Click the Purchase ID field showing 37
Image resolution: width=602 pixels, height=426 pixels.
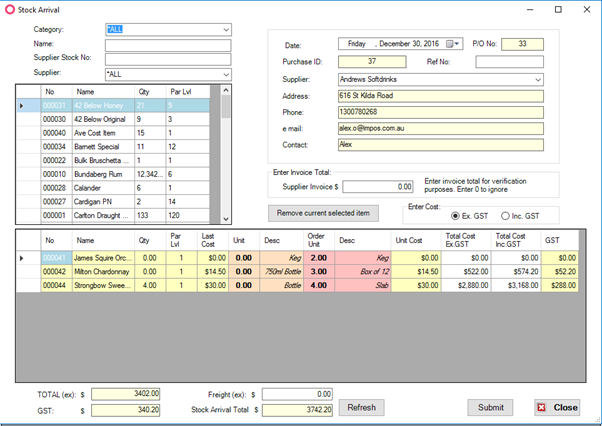pos(372,62)
